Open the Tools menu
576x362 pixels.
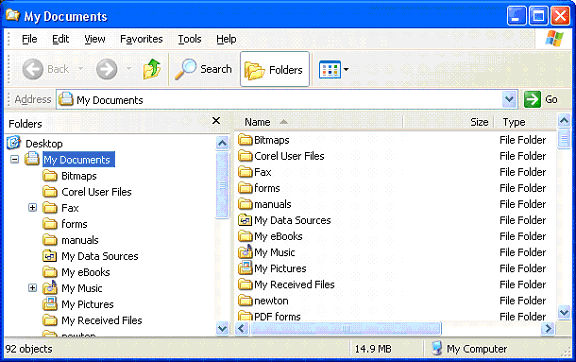click(190, 39)
